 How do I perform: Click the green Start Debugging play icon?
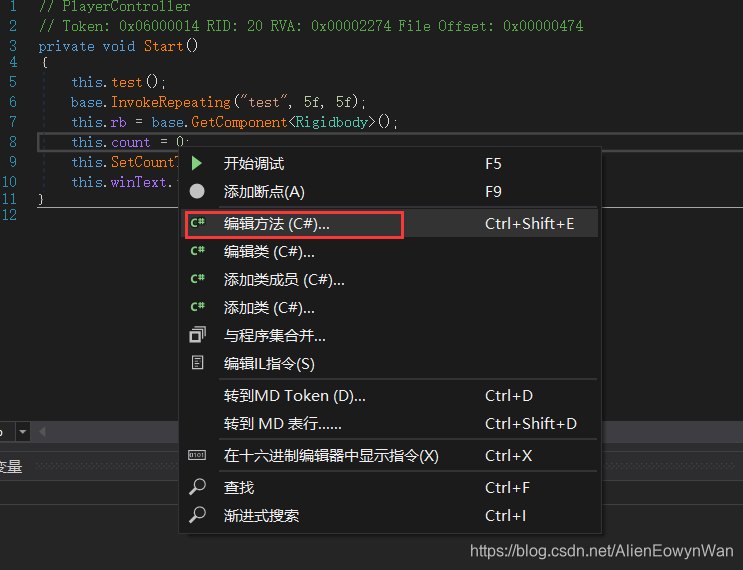(x=197, y=163)
